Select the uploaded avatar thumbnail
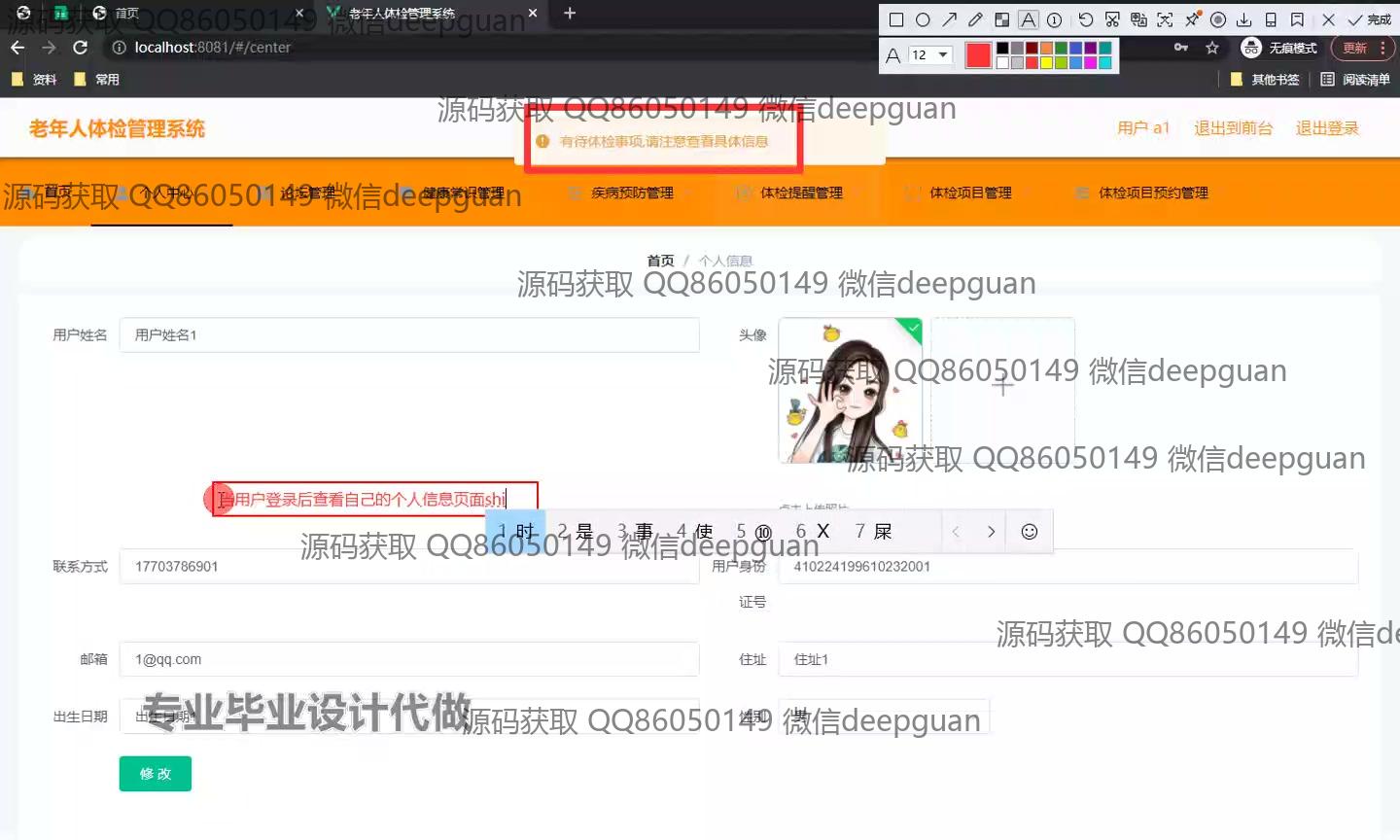 pyautogui.click(x=851, y=391)
